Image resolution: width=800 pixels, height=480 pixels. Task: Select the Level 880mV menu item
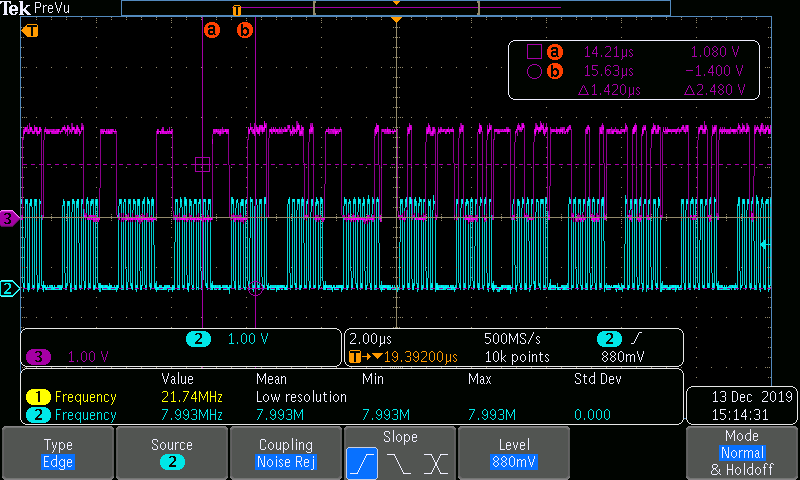pyautogui.click(x=514, y=453)
